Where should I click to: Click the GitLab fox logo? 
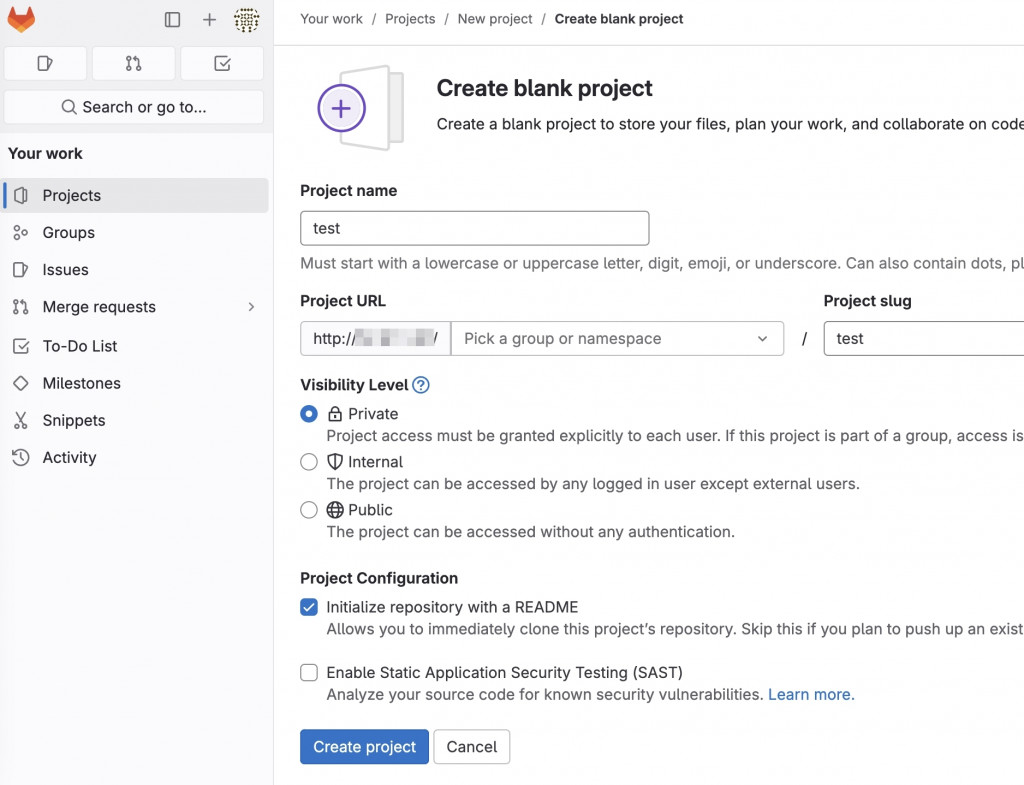pos(21,19)
